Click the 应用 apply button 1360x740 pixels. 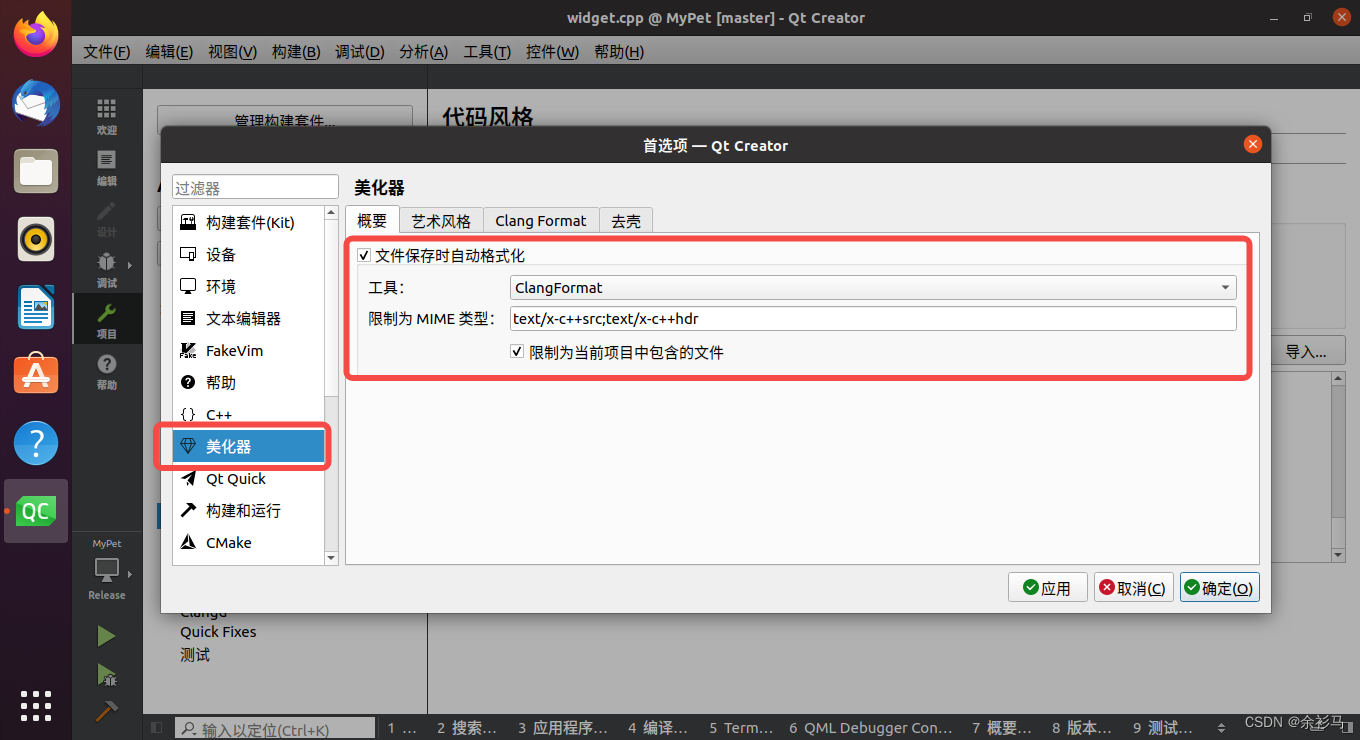pos(1047,588)
